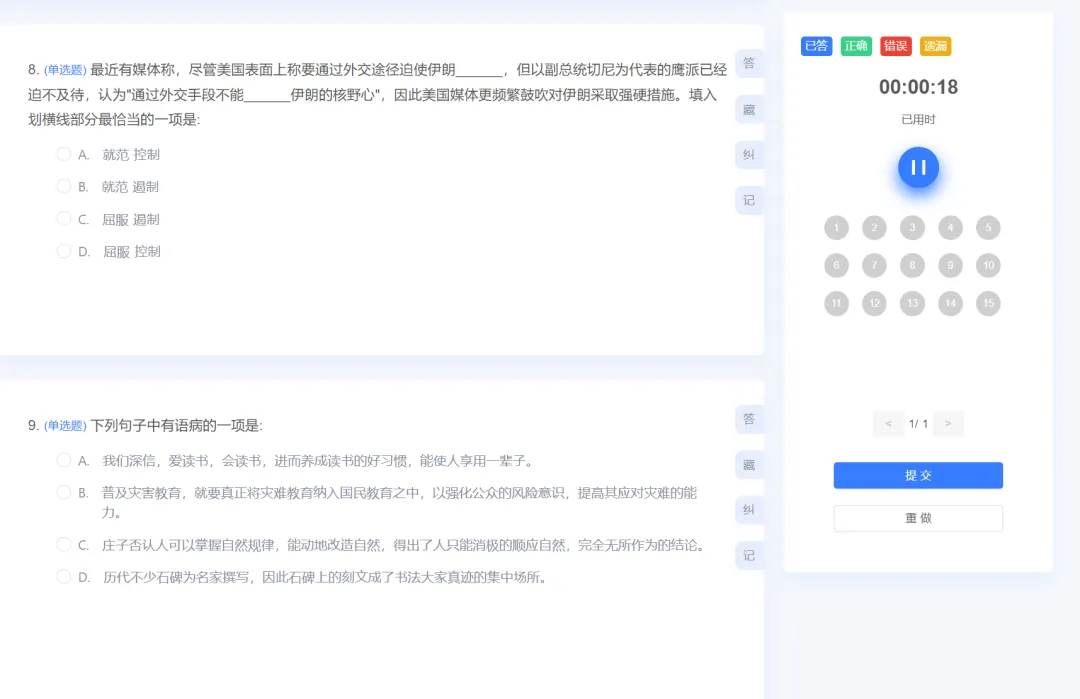Click the orange 遗漏 legend tag

(x=935, y=46)
